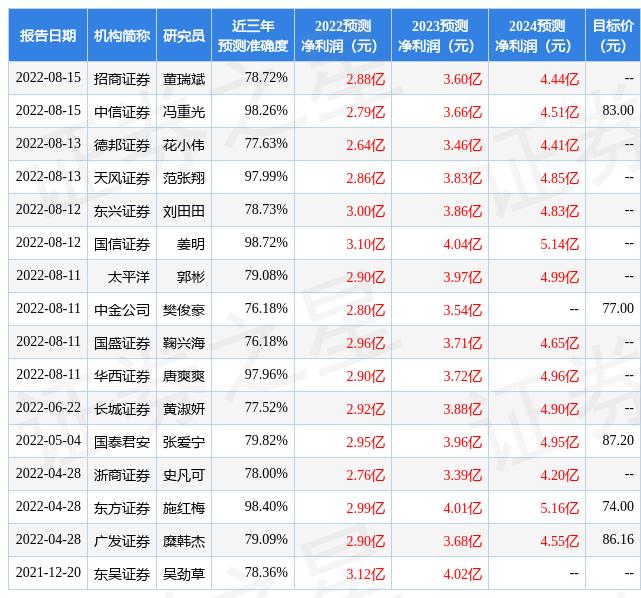641x598 pixels.
Task: Select 东兴证券 institution cell
Action: pos(122,211)
